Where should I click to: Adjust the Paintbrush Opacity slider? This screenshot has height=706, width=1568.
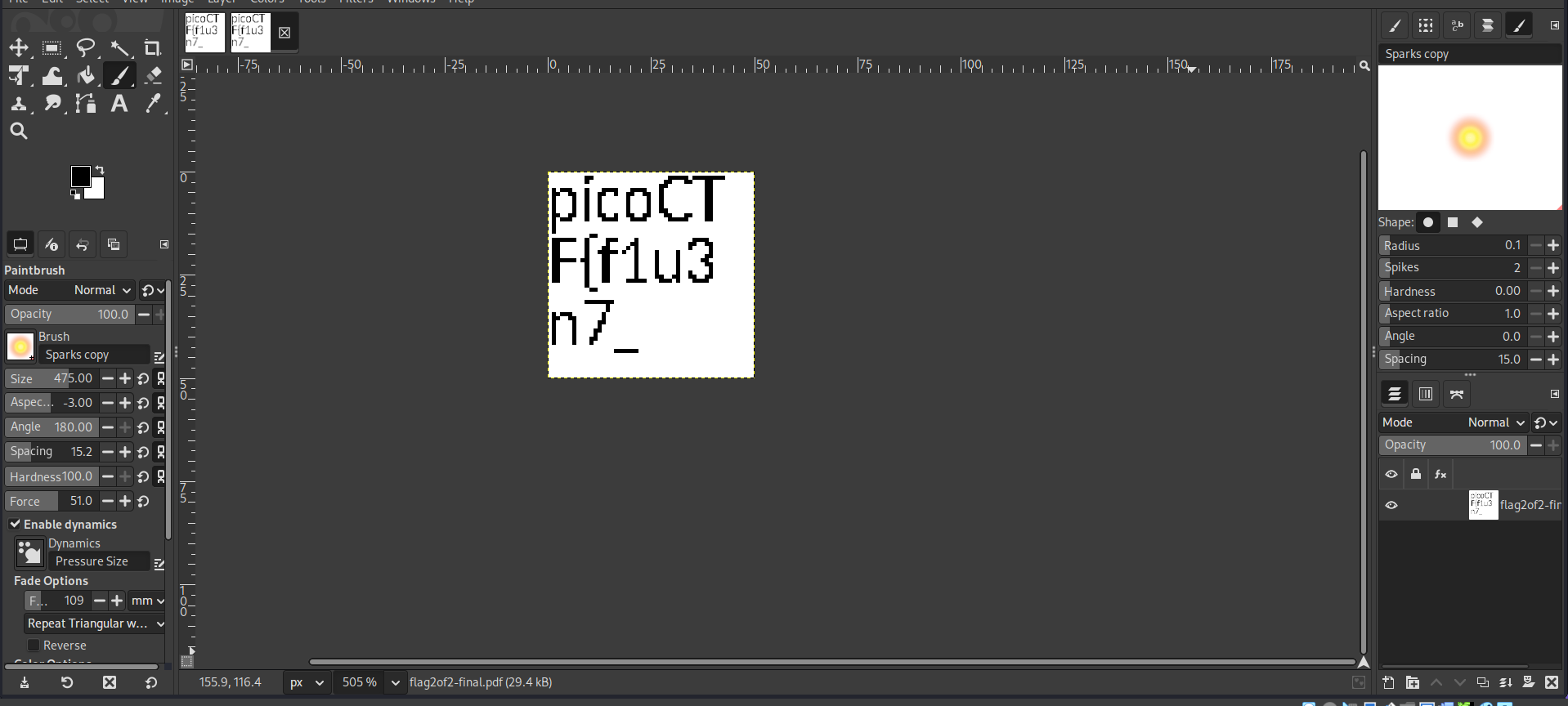click(69, 315)
